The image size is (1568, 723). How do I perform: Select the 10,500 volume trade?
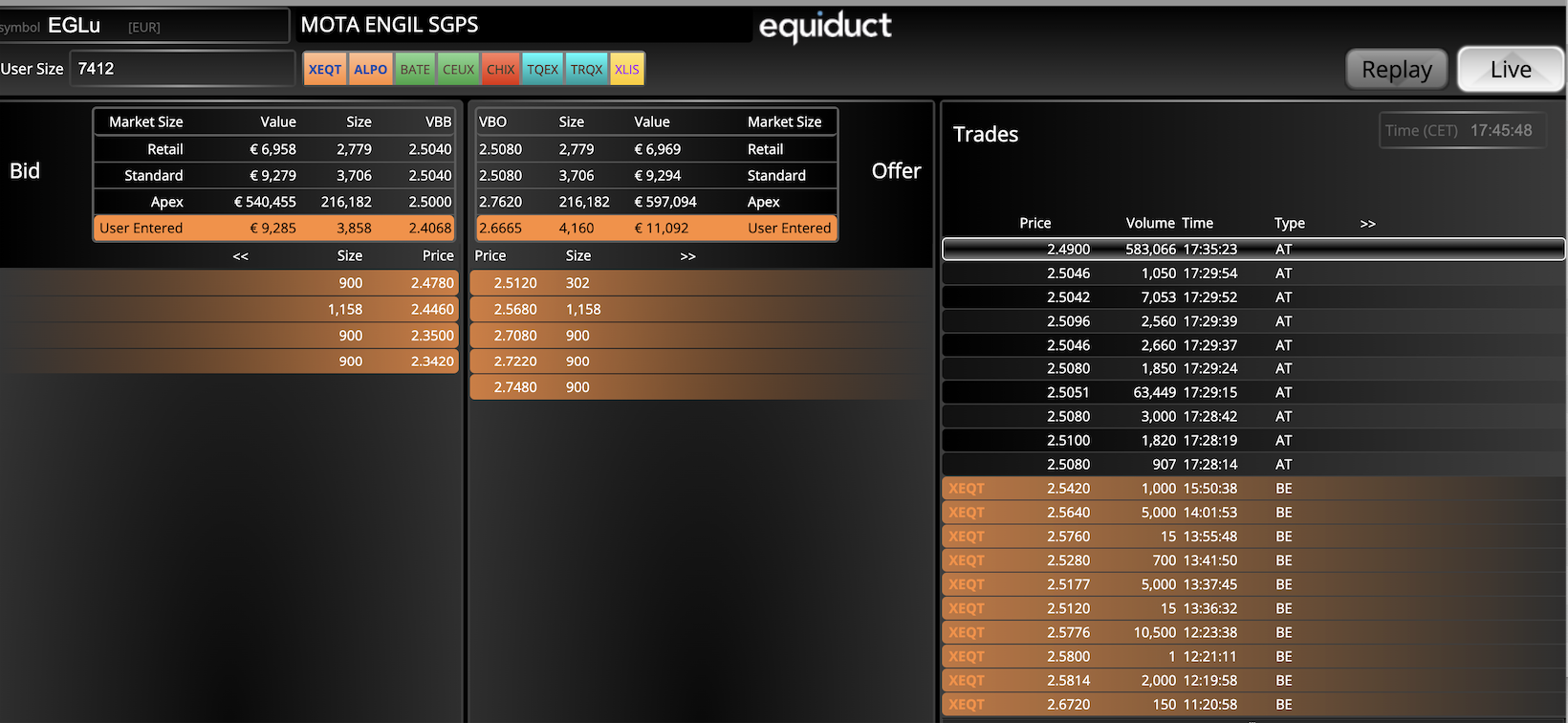[x=1253, y=632]
